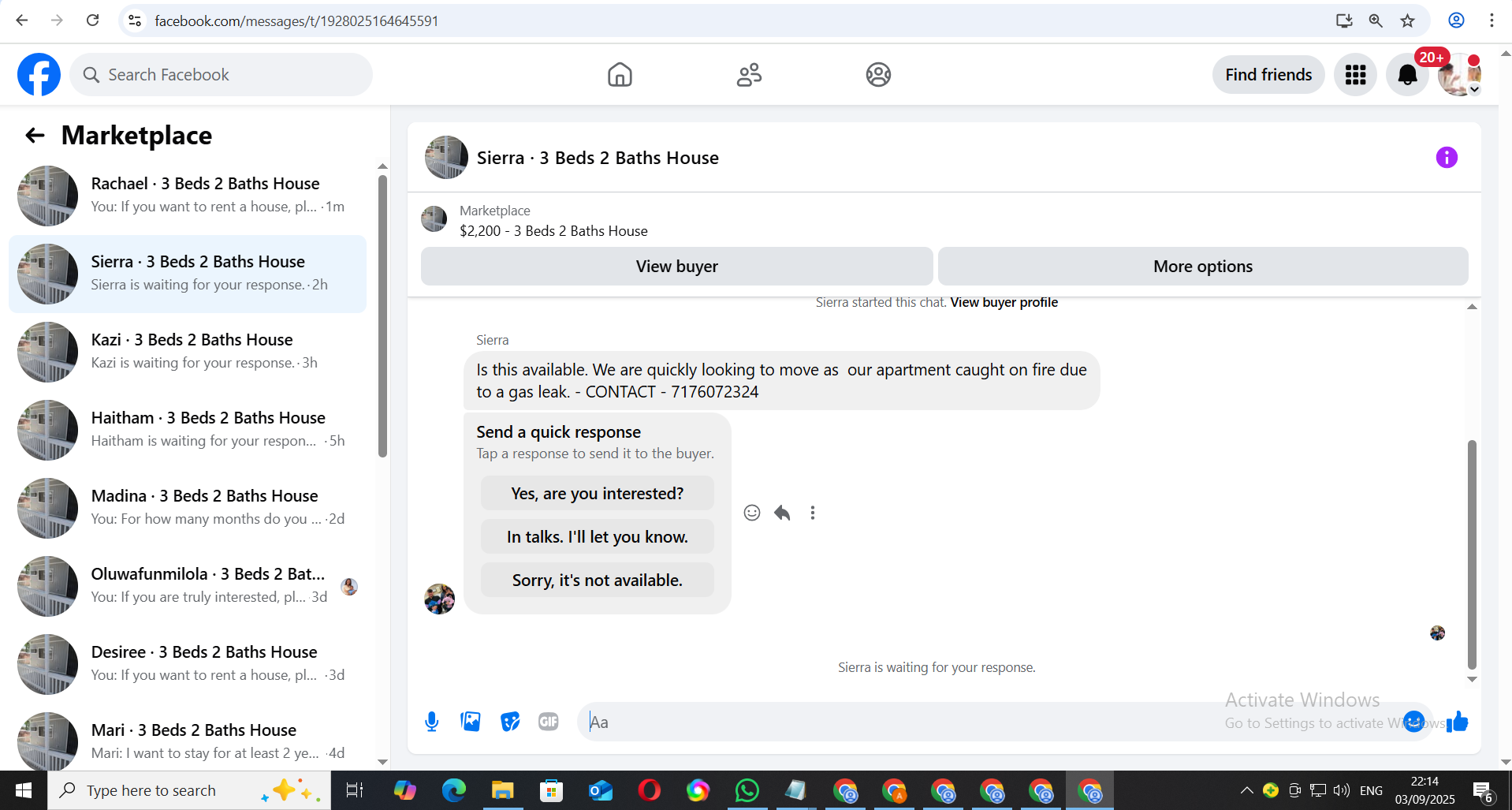The width and height of the screenshot is (1512, 810).
Task: Open the Groups icon in top navigation
Action: point(878,75)
